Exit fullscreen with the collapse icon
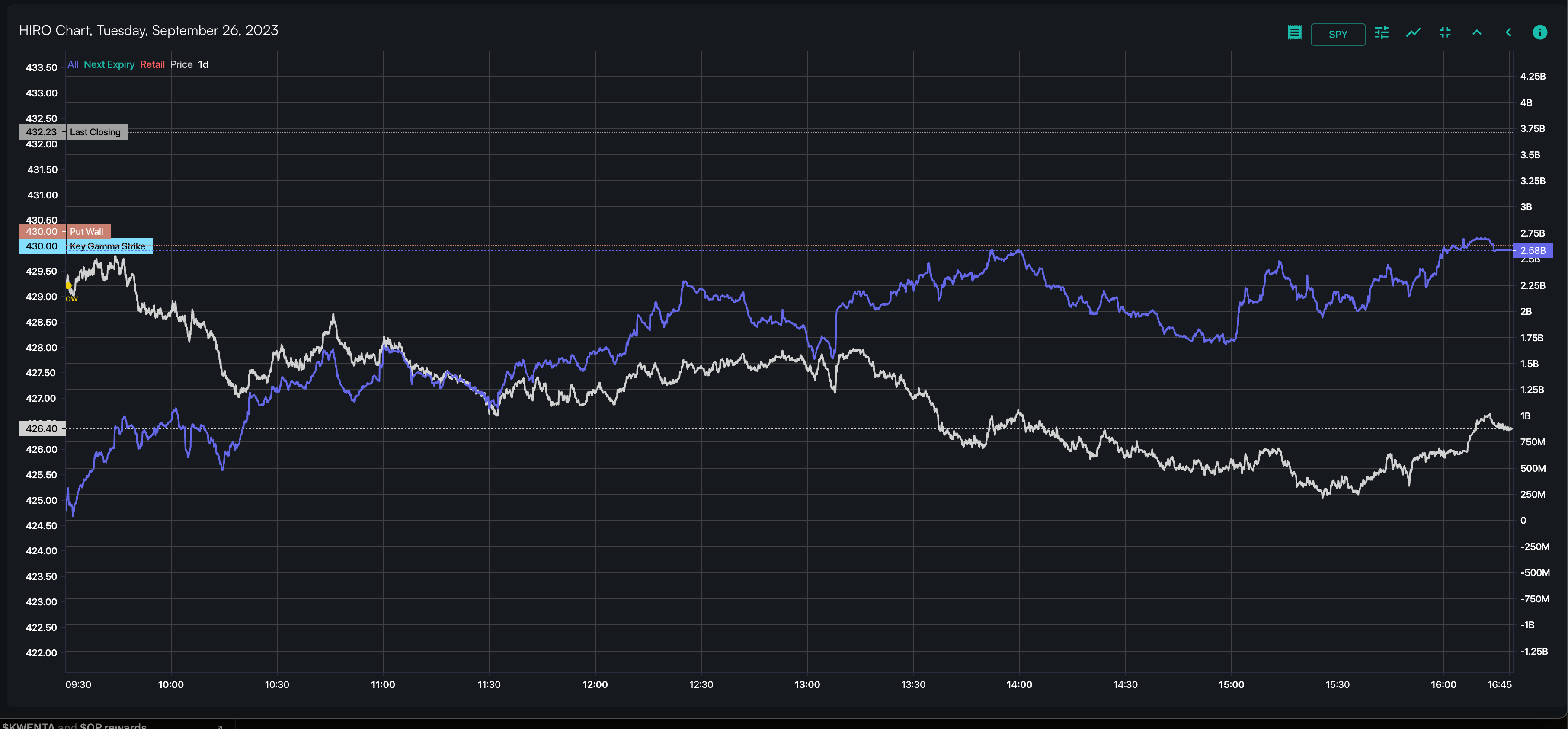This screenshot has width=1568, height=729. [x=1445, y=33]
